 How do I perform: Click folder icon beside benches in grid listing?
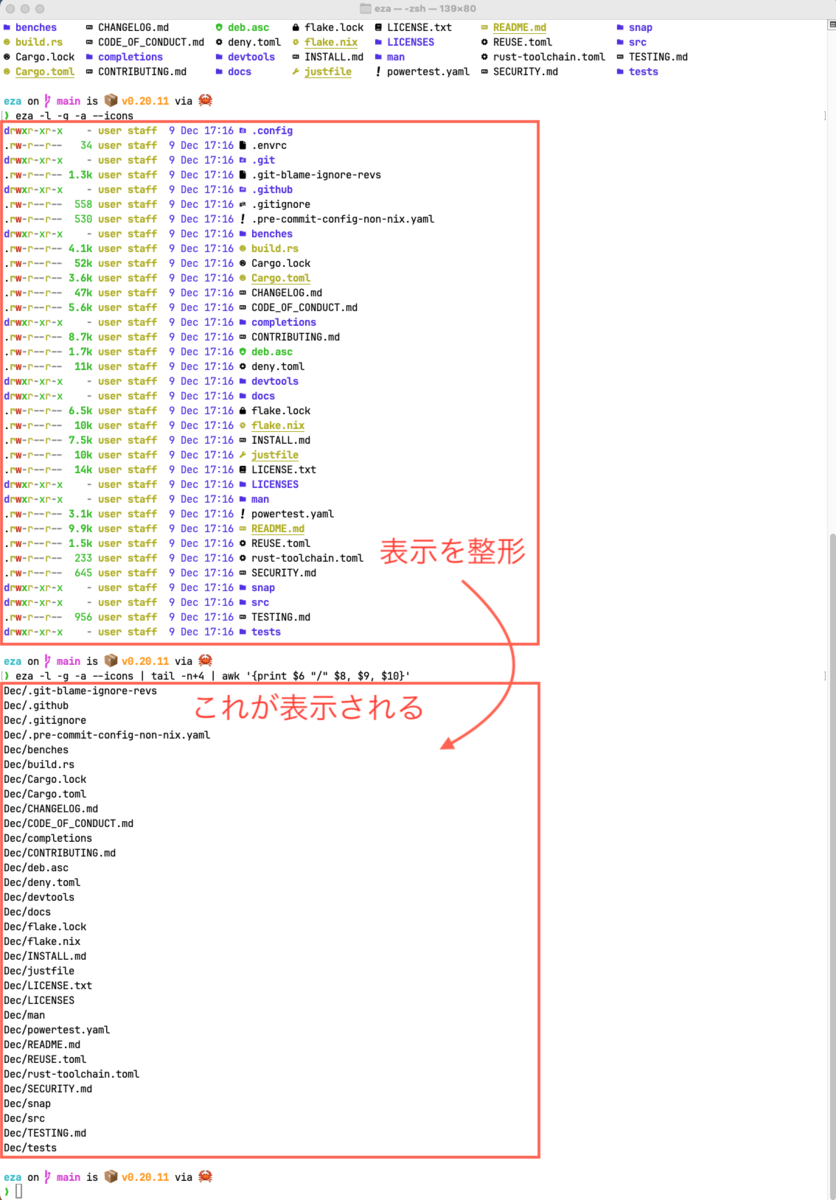pyautogui.click(x=7, y=28)
